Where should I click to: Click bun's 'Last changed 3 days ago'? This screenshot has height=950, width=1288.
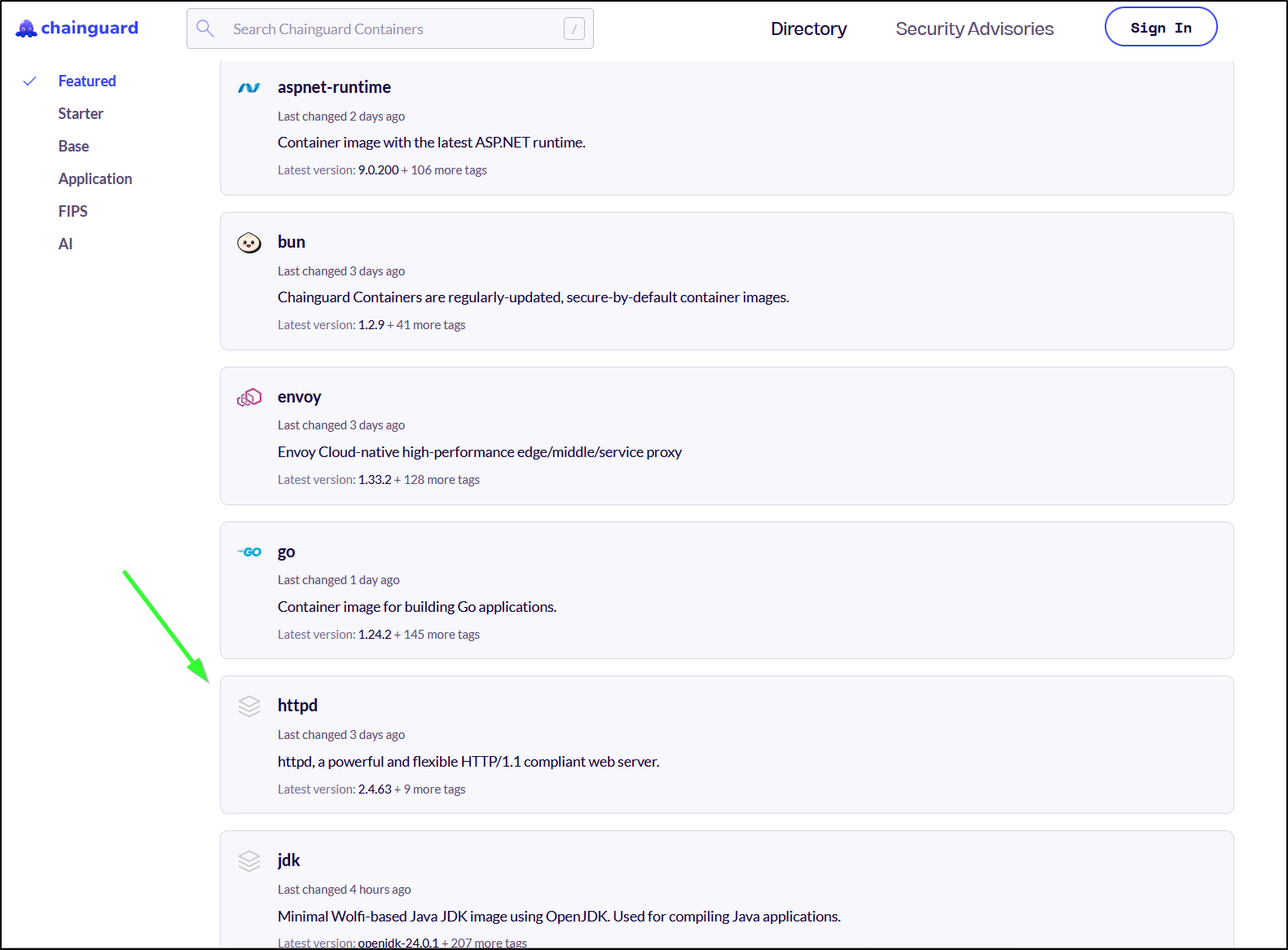pos(341,271)
